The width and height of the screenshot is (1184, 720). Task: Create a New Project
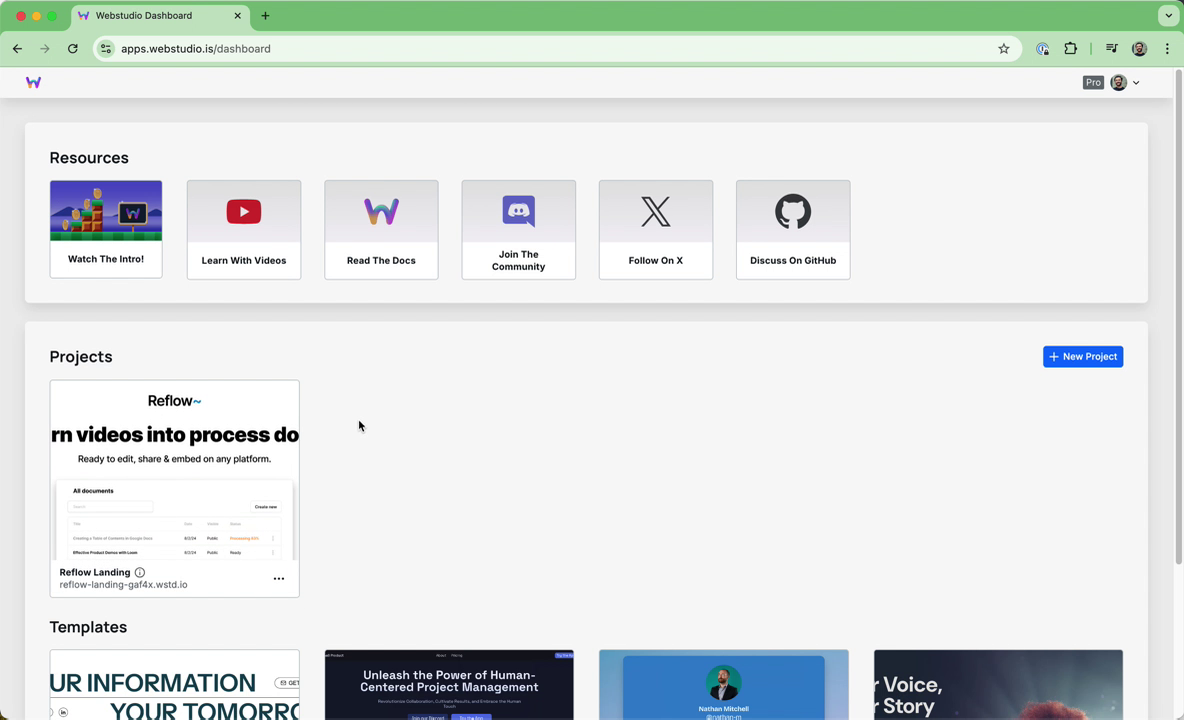1083,356
